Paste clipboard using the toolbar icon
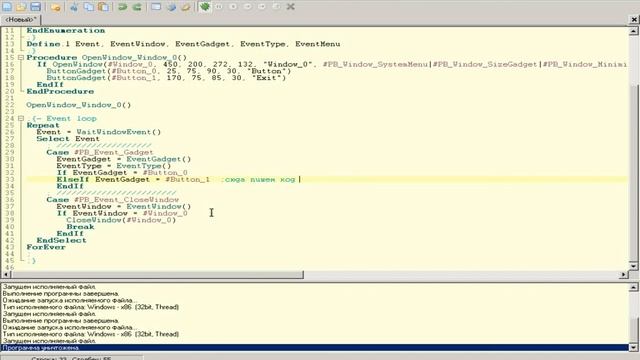This screenshot has height=360, width=640. click(104, 7)
